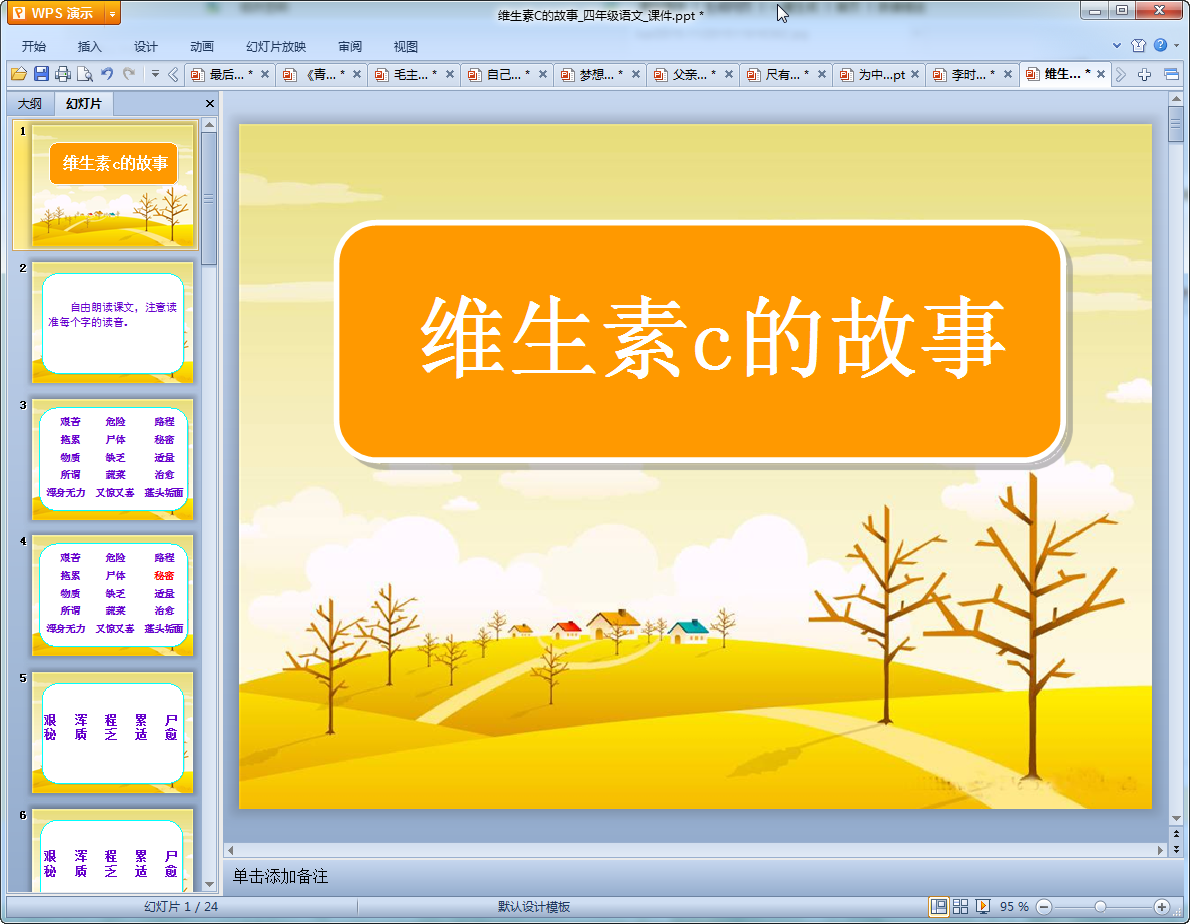Image resolution: width=1190 pixels, height=924 pixels.
Task: Click the skin (shirt) icon
Action: coord(1138,46)
